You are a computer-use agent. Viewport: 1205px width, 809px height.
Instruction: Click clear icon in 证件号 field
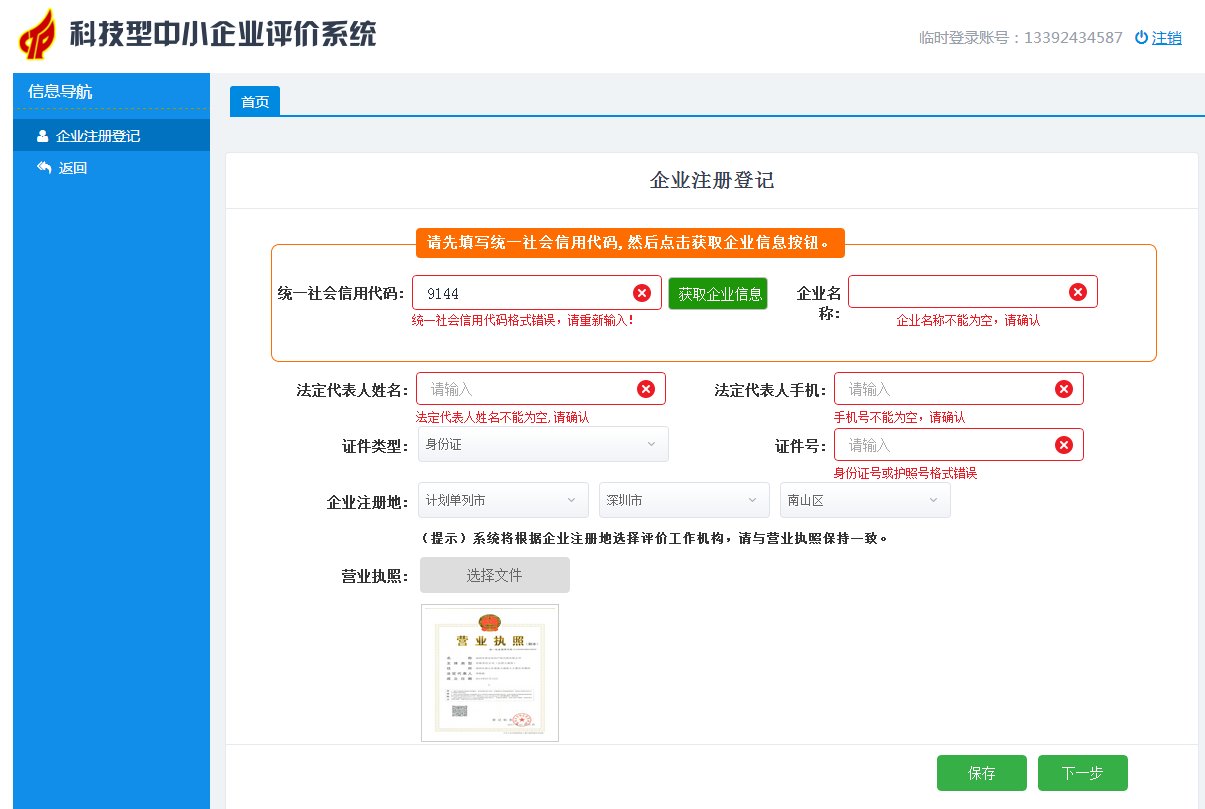point(1063,444)
